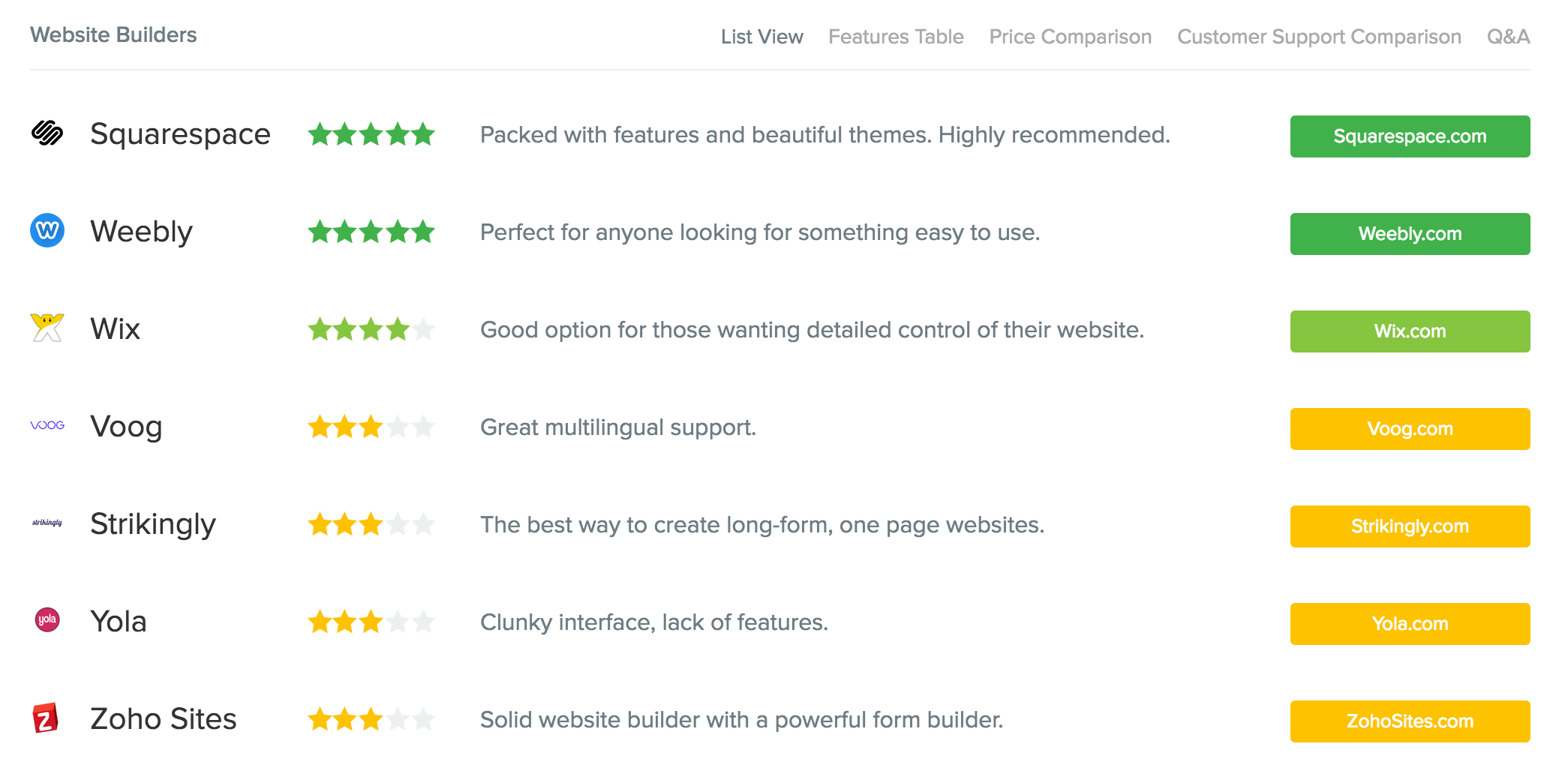Open the Wix.com button
1568x768 pixels.
pyautogui.click(x=1410, y=331)
